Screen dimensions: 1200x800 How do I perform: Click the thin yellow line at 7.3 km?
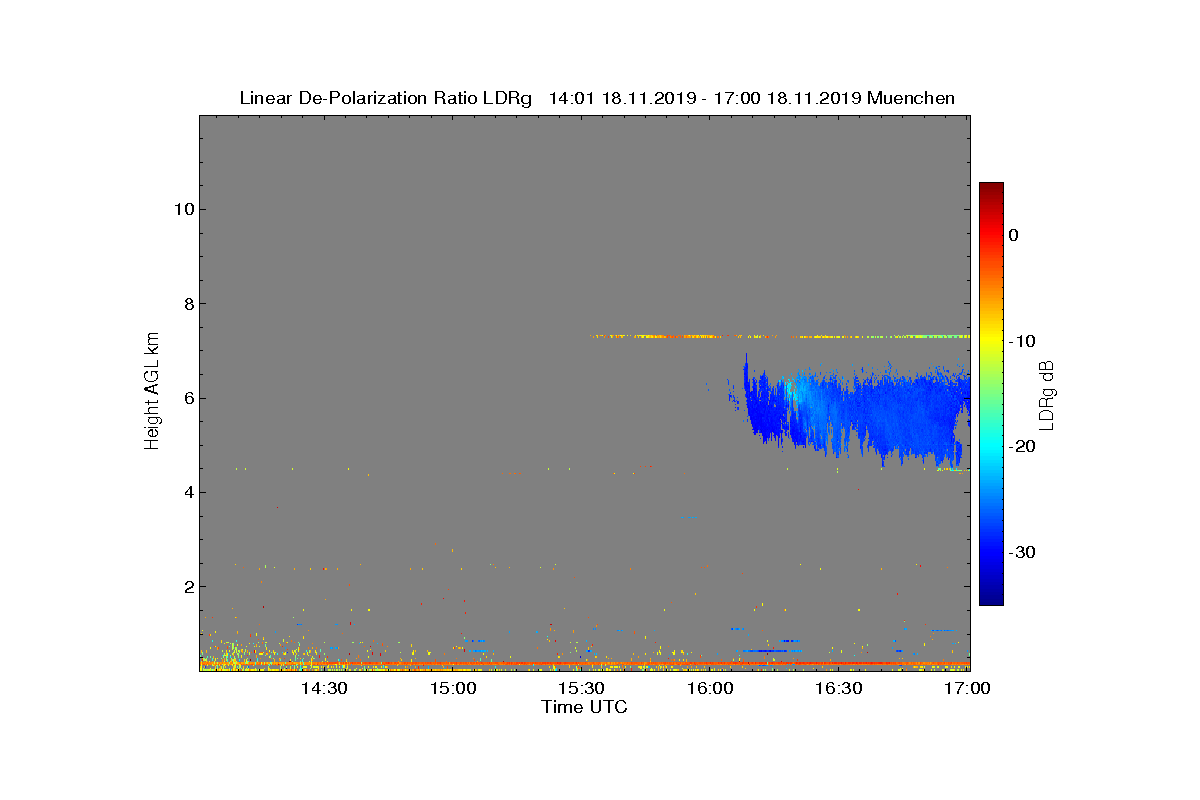780,336
